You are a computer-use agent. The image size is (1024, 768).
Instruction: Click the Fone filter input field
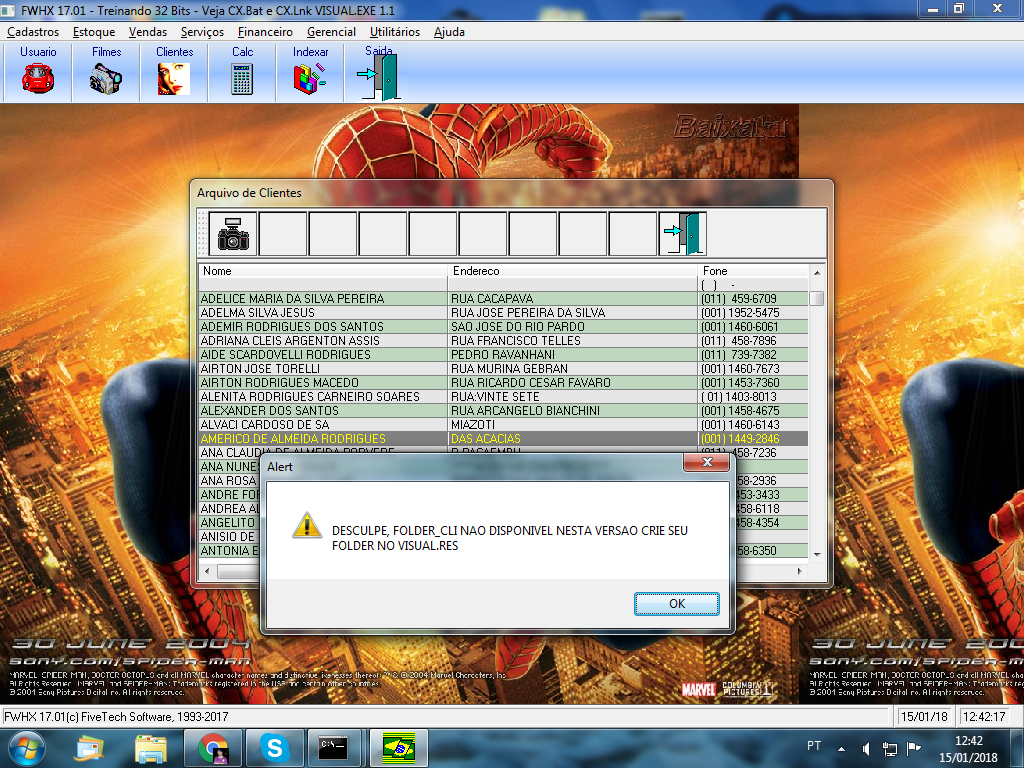pyautogui.click(x=753, y=285)
